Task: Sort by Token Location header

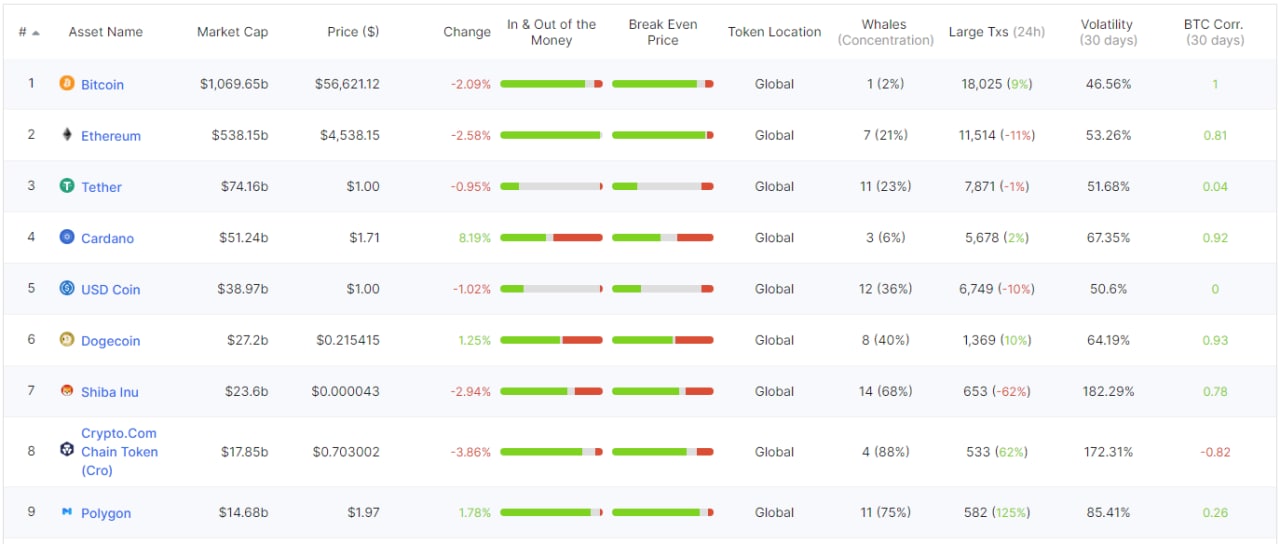Action: tap(774, 32)
